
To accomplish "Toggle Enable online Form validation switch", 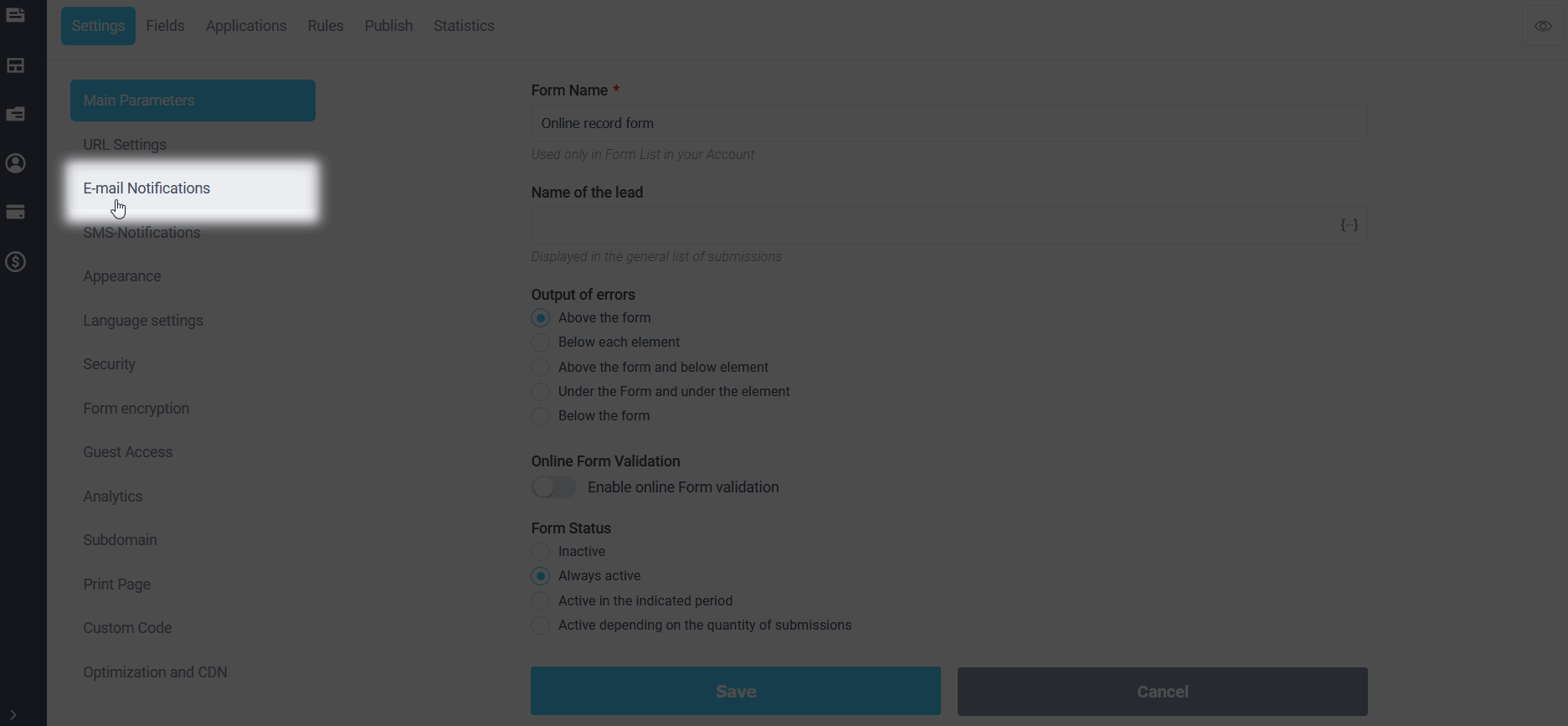I will [554, 487].
